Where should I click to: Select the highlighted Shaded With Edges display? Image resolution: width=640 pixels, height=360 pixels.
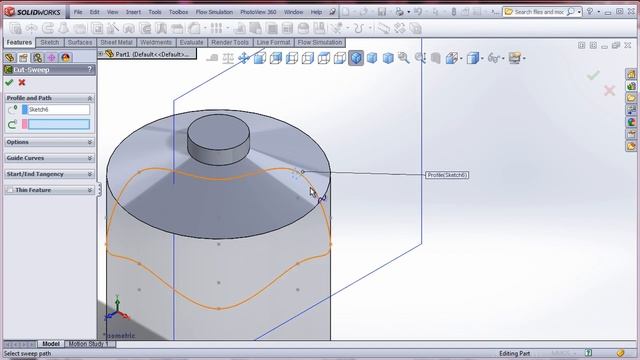(x=356, y=58)
